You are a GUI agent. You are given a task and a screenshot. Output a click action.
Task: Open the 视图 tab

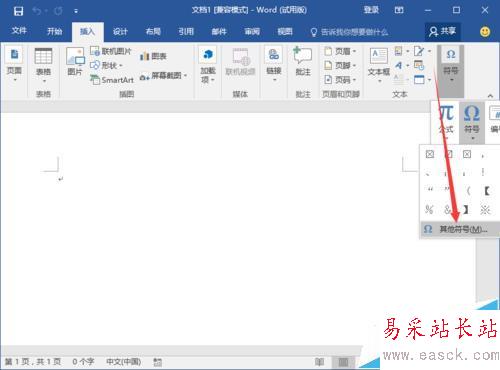285,32
